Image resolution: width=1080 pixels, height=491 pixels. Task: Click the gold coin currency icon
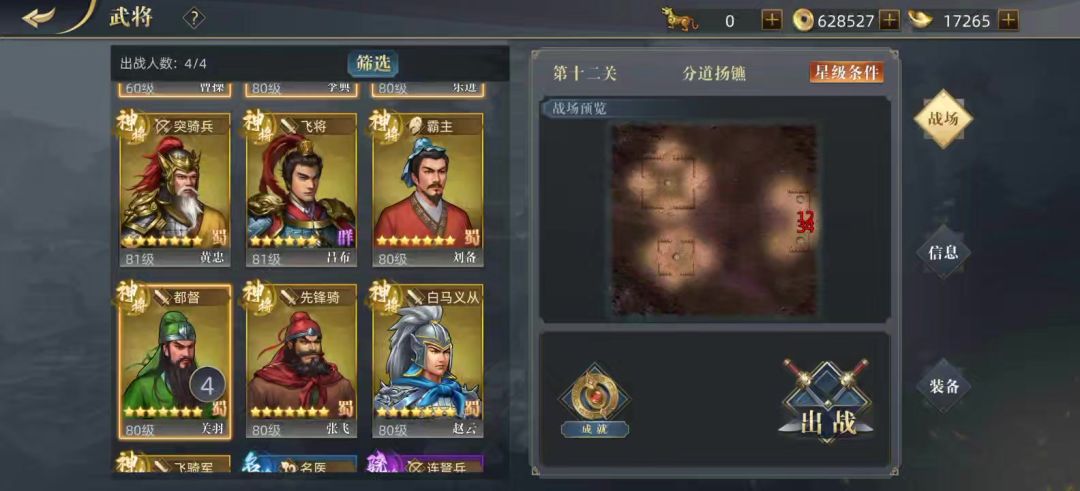click(803, 21)
